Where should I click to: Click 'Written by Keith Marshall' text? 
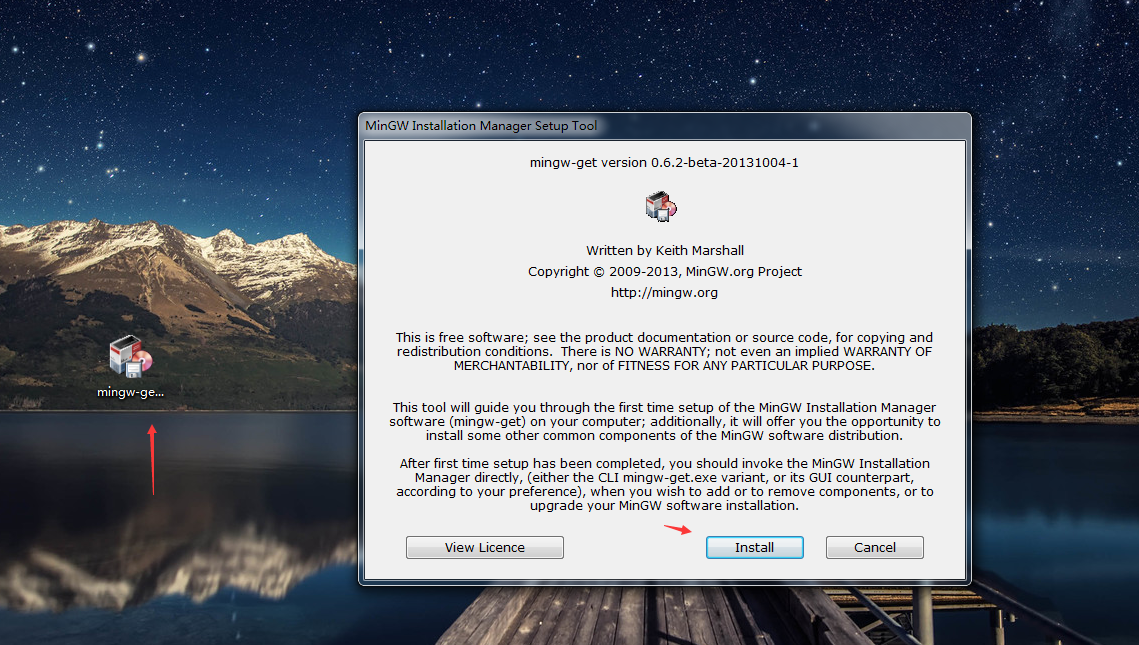665,251
